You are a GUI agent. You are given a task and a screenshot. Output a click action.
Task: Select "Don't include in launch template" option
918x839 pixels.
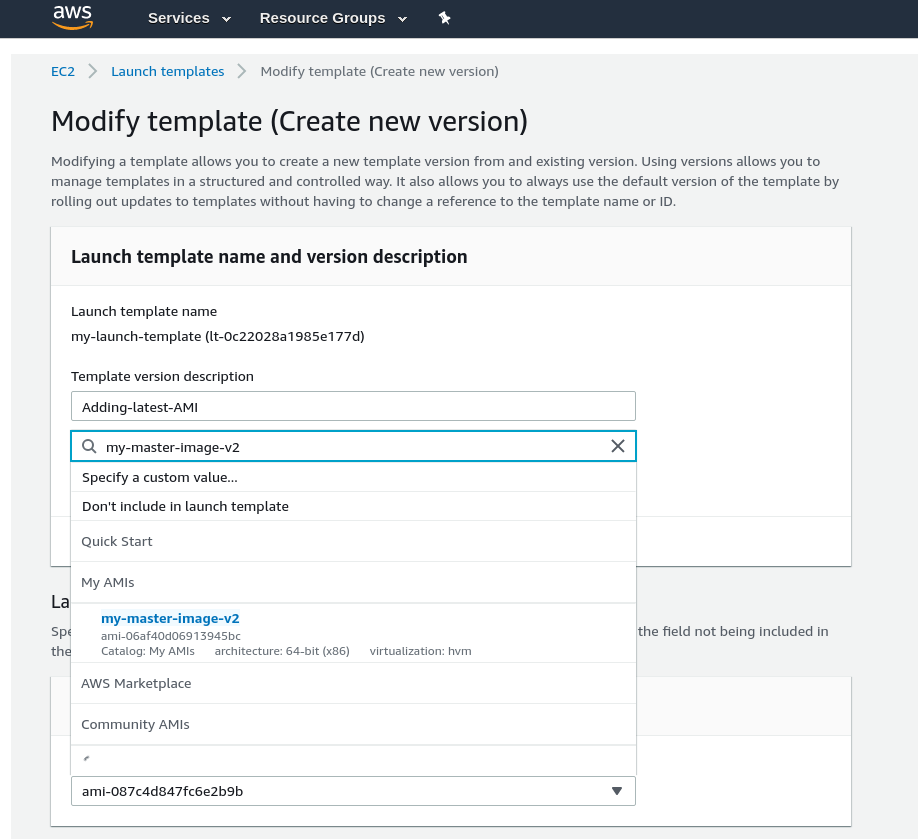click(185, 506)
